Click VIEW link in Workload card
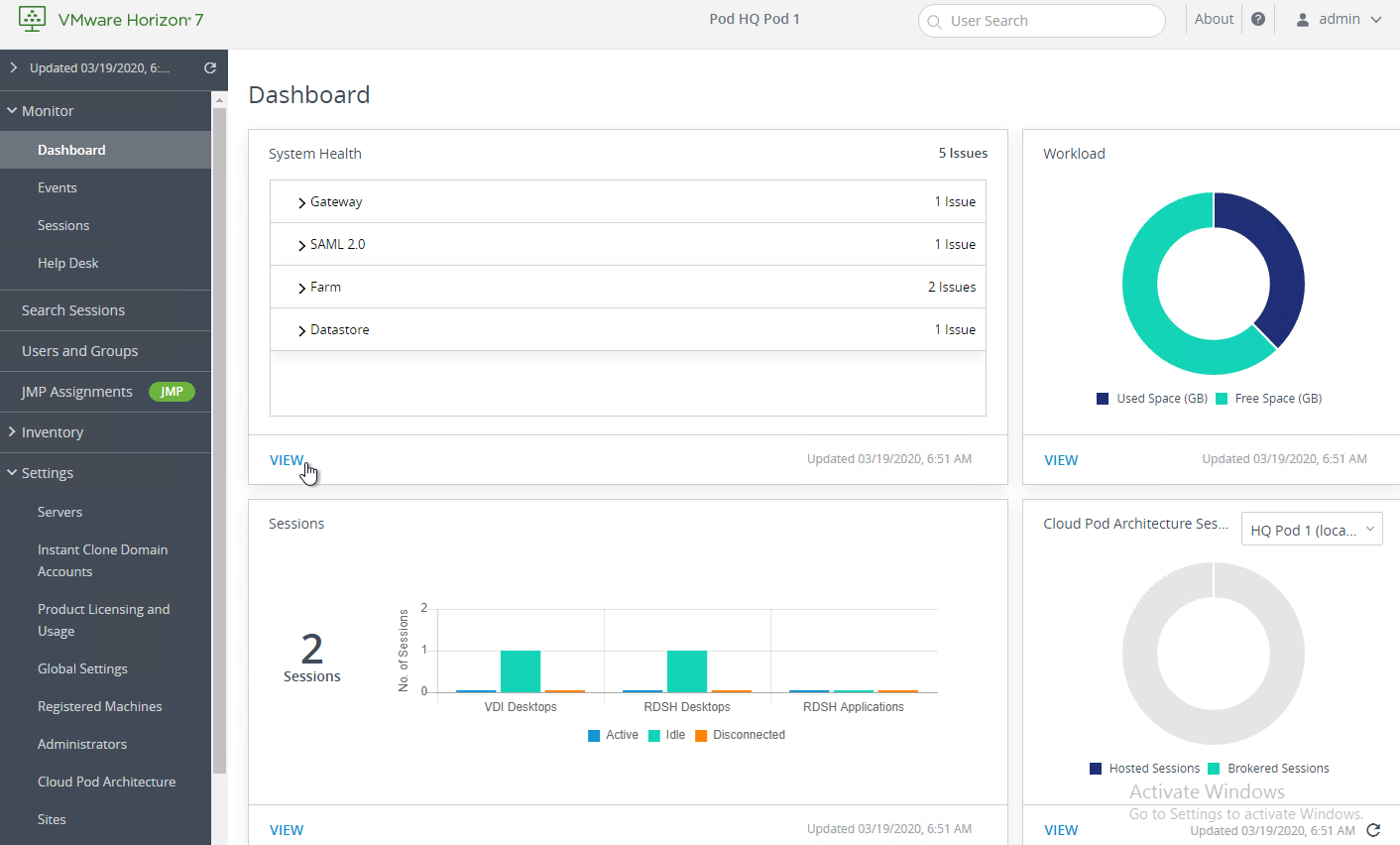 tap(1061, 460)
